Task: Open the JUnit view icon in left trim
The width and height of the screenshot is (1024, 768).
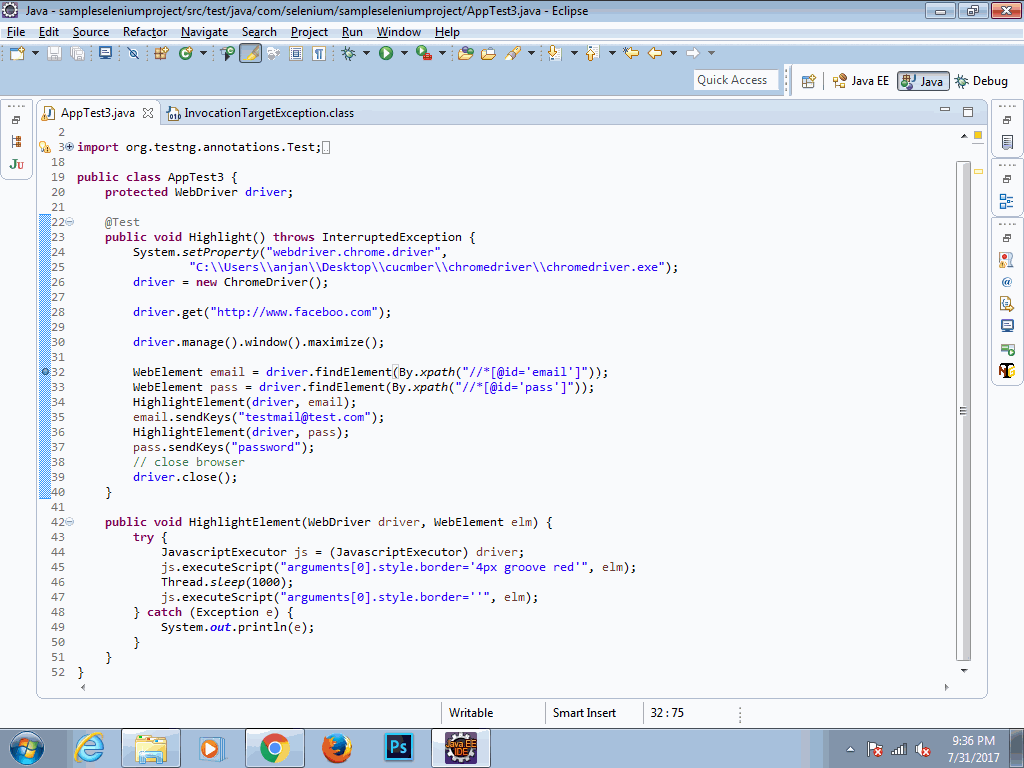Action: [x=17, y=164]
